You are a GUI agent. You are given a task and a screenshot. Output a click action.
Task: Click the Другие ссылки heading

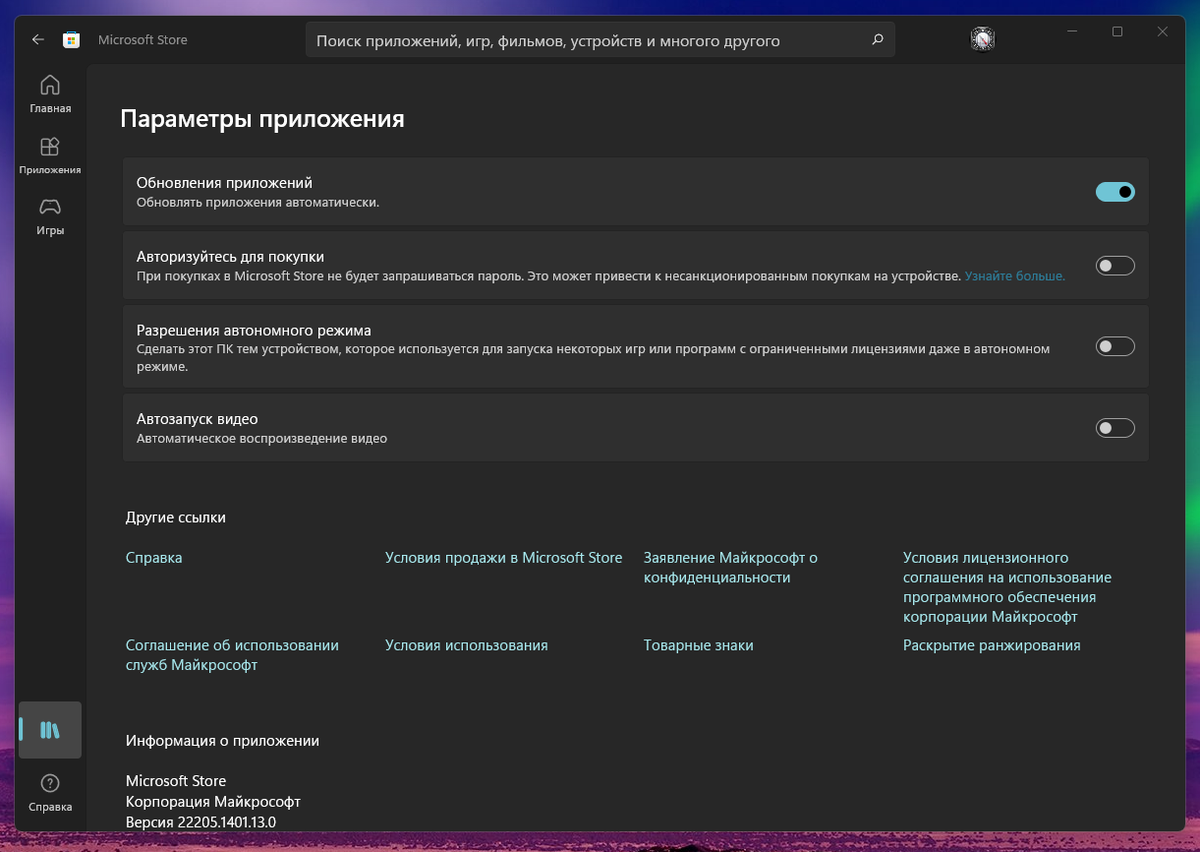click(x=176, y=518)
